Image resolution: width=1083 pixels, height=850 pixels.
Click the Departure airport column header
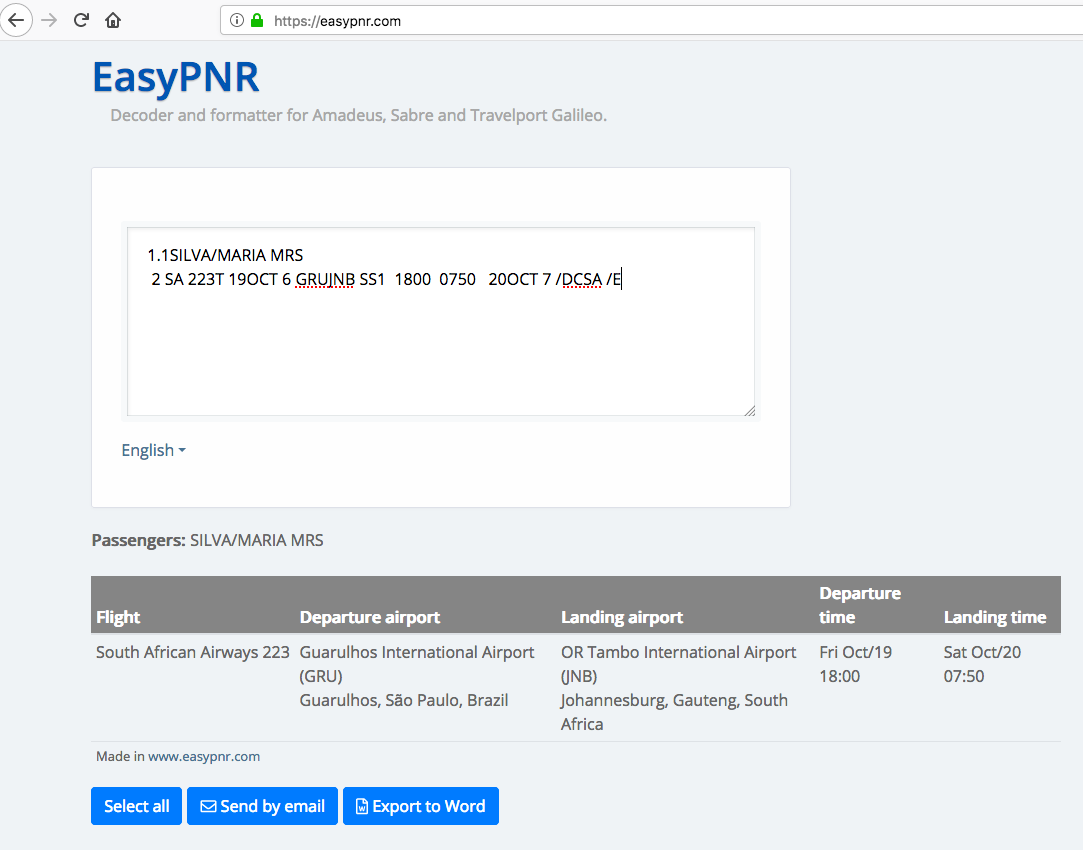tap(370, 617)
